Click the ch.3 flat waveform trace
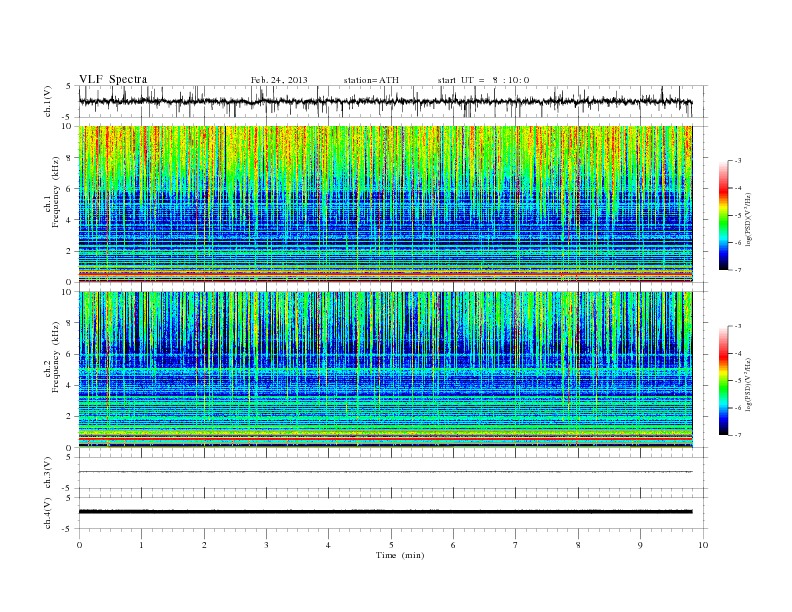This screenshot has width=792, height=612. click(385, 472)
